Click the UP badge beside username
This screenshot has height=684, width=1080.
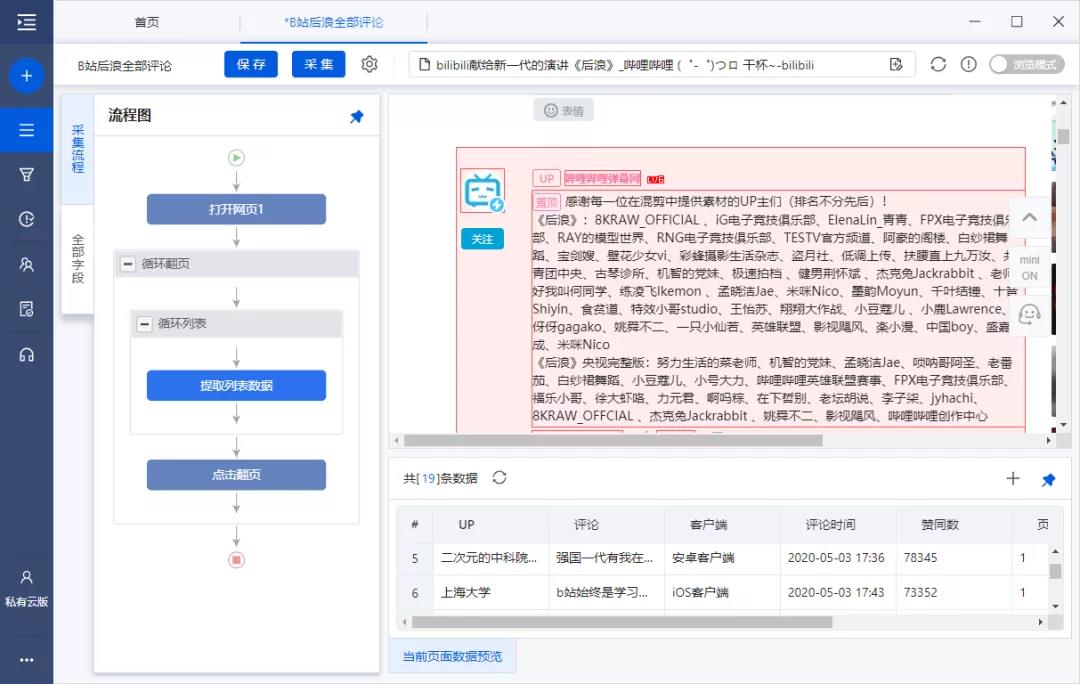point(546,178)
